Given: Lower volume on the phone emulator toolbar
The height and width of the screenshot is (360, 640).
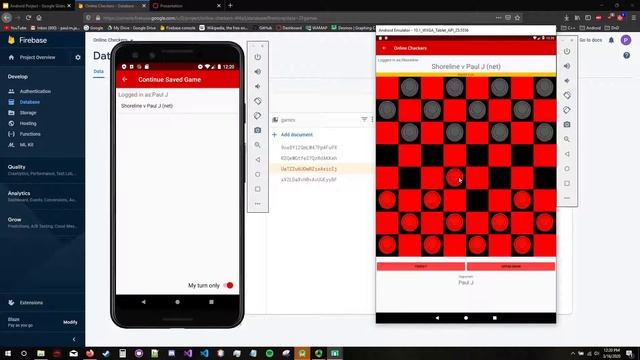Looking at the screenshot, I should (258, 87).
